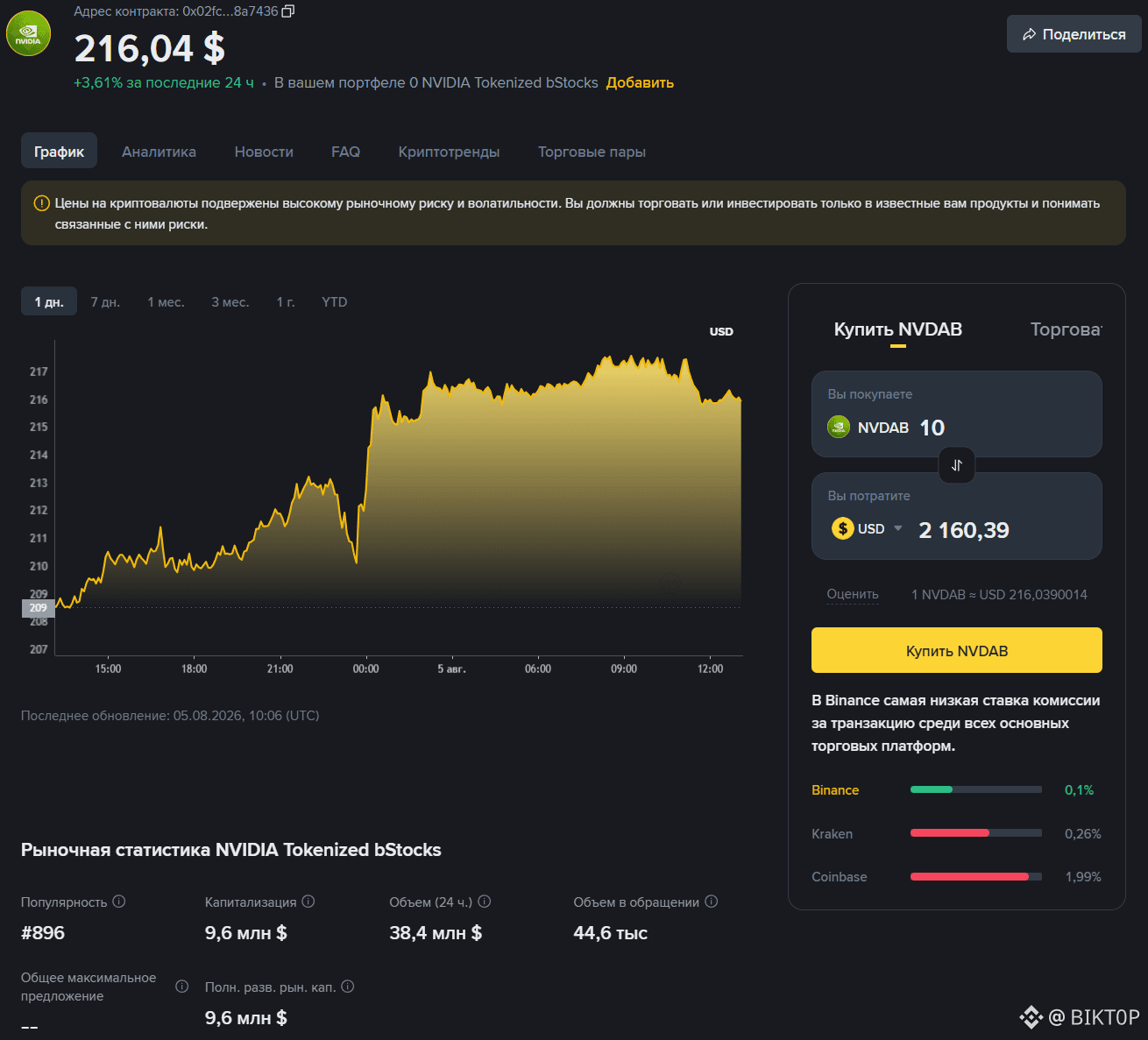Select the 1 г. chart range
The image size is (1148, 1040).
286,302
